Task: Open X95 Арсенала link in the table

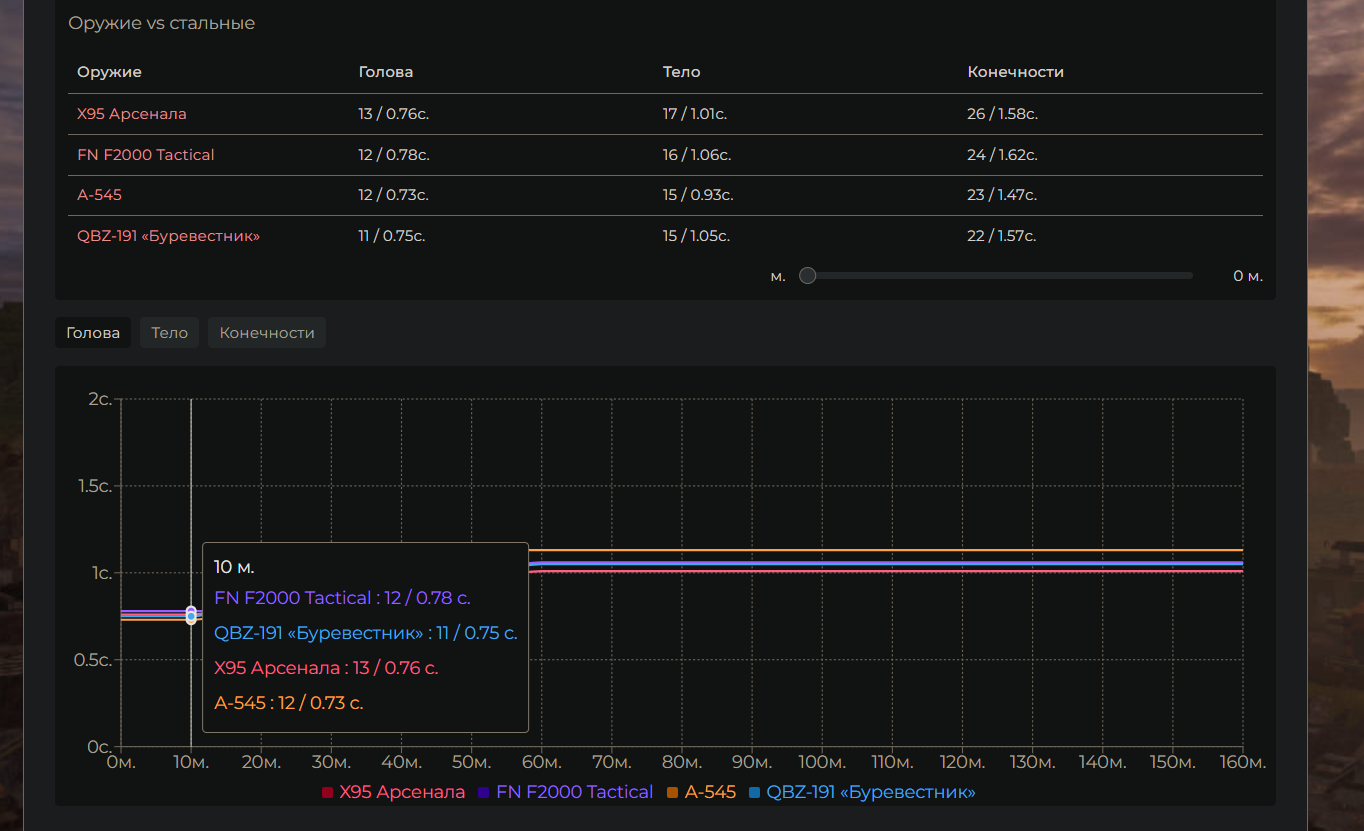Action: (132, 114)
